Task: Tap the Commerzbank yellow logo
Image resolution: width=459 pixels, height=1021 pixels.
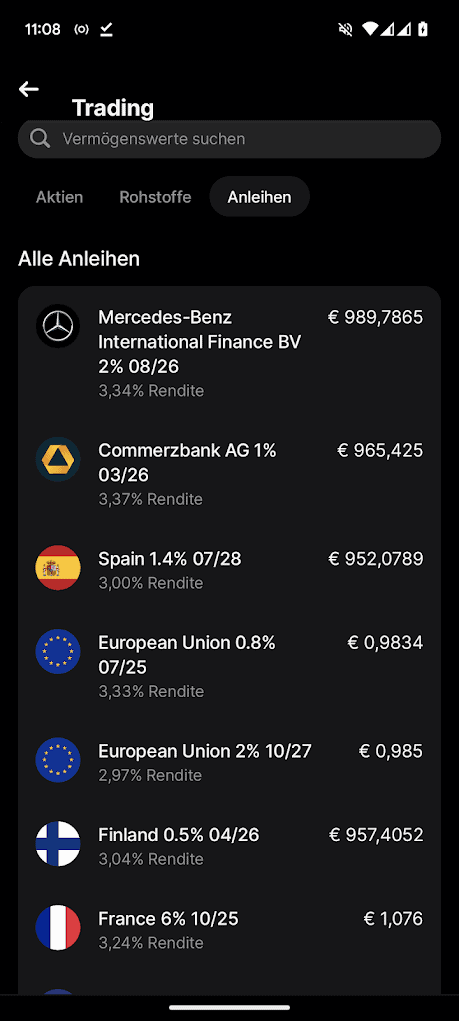Action: click(x=58, y=460)
